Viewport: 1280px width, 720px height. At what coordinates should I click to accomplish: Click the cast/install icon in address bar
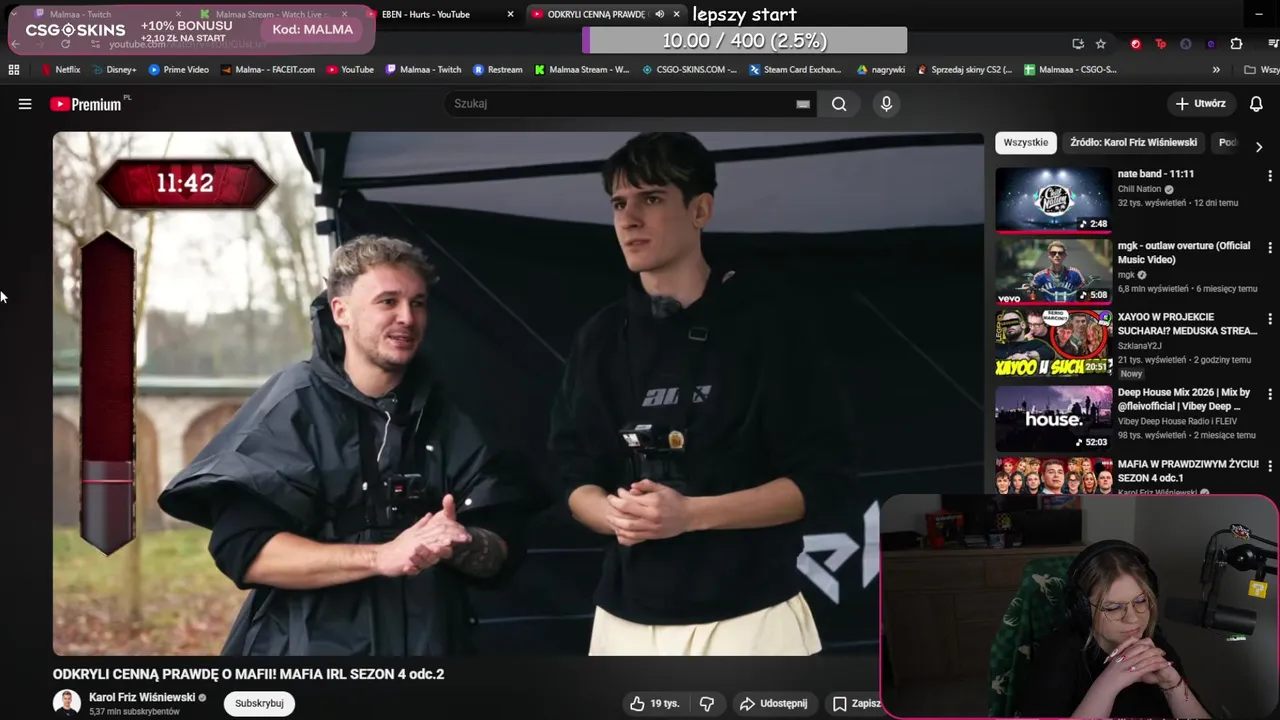coord(1077,44)
